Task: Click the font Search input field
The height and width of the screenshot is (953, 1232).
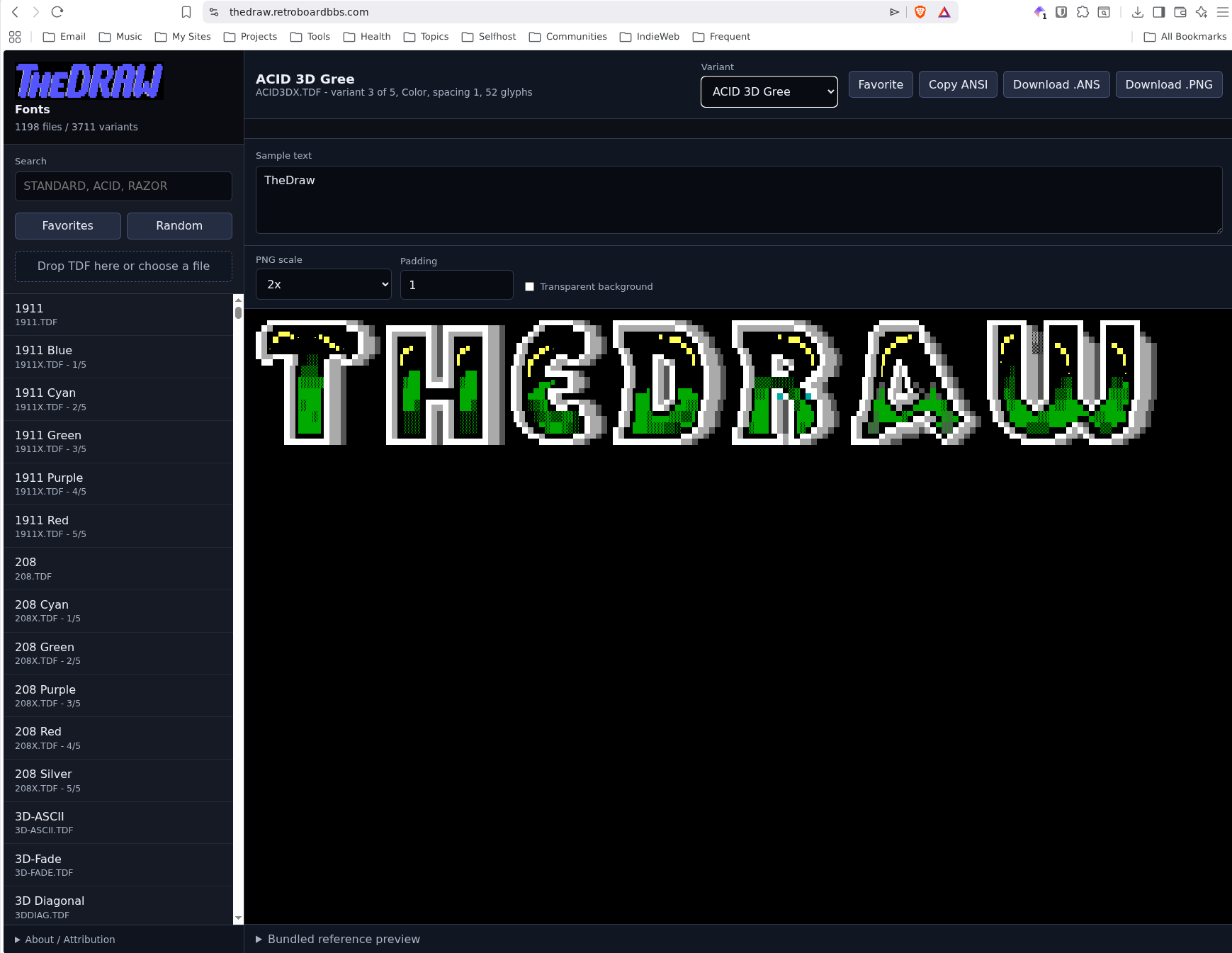Action: 123,186
